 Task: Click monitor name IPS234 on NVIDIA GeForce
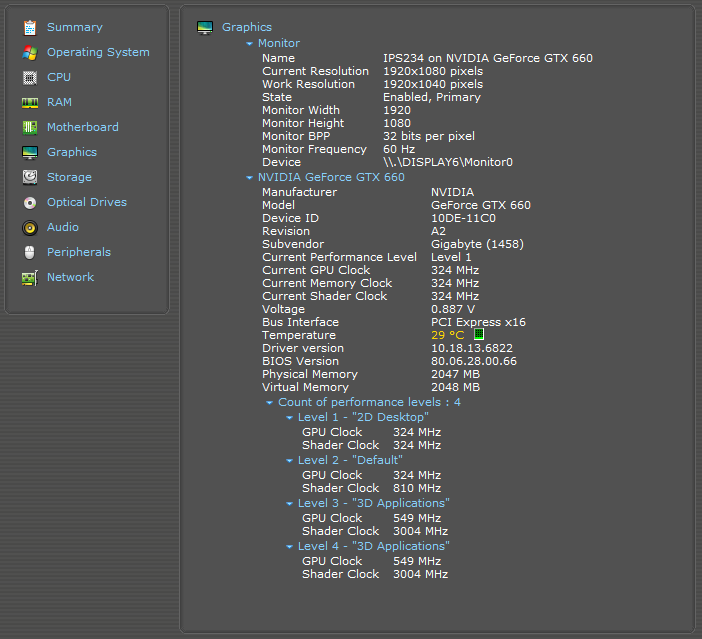click(488, 58)
